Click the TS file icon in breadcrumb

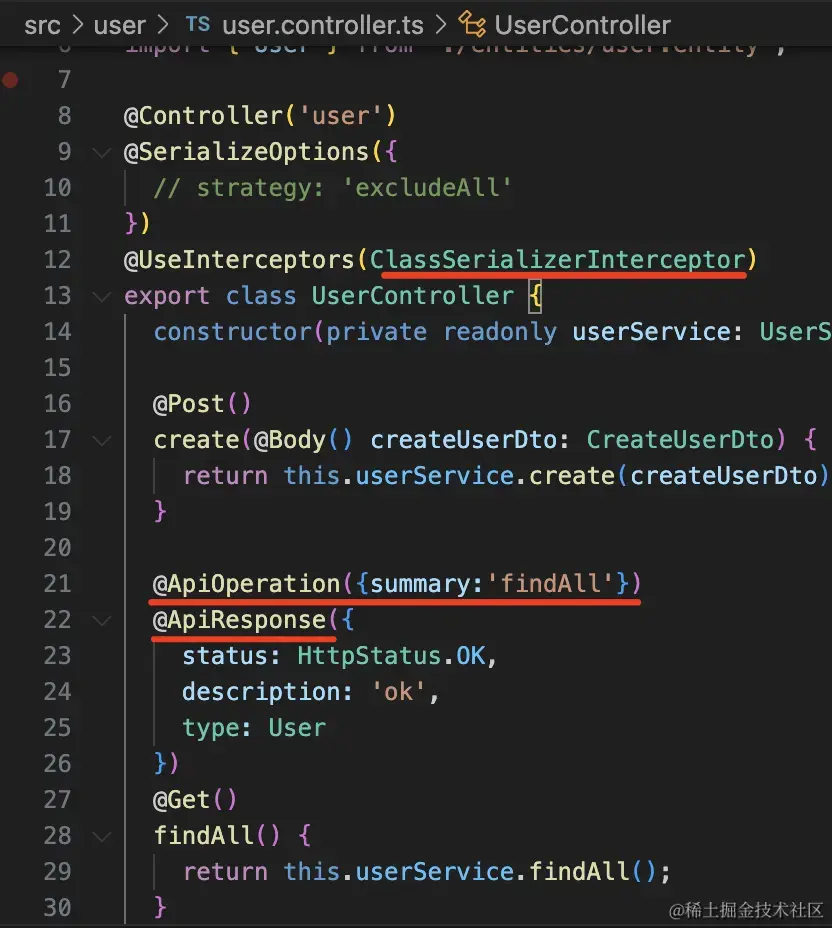(198, 25)
